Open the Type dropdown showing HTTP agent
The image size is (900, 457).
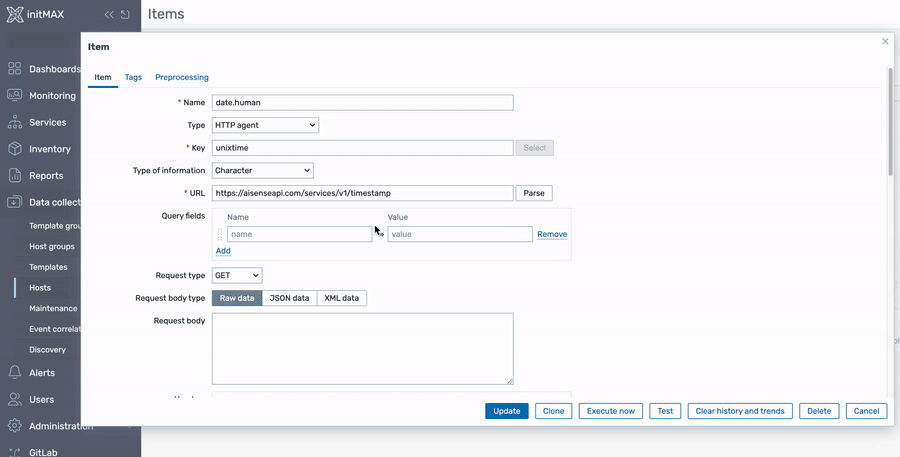click(265, 125)
